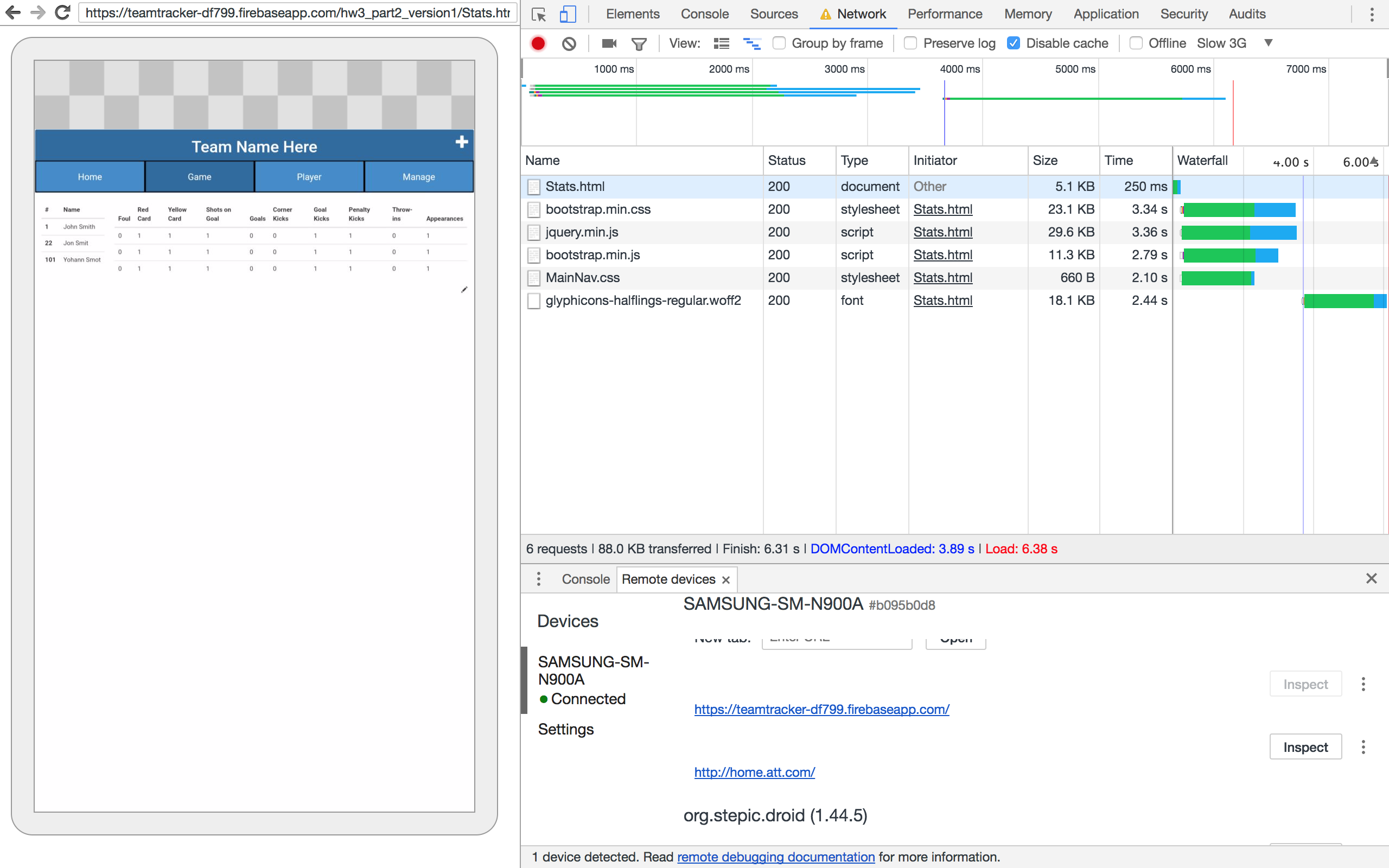This screenshot has height=868, width=1389.
Task: Select the inspect element cursor icon
Action: 538,14
